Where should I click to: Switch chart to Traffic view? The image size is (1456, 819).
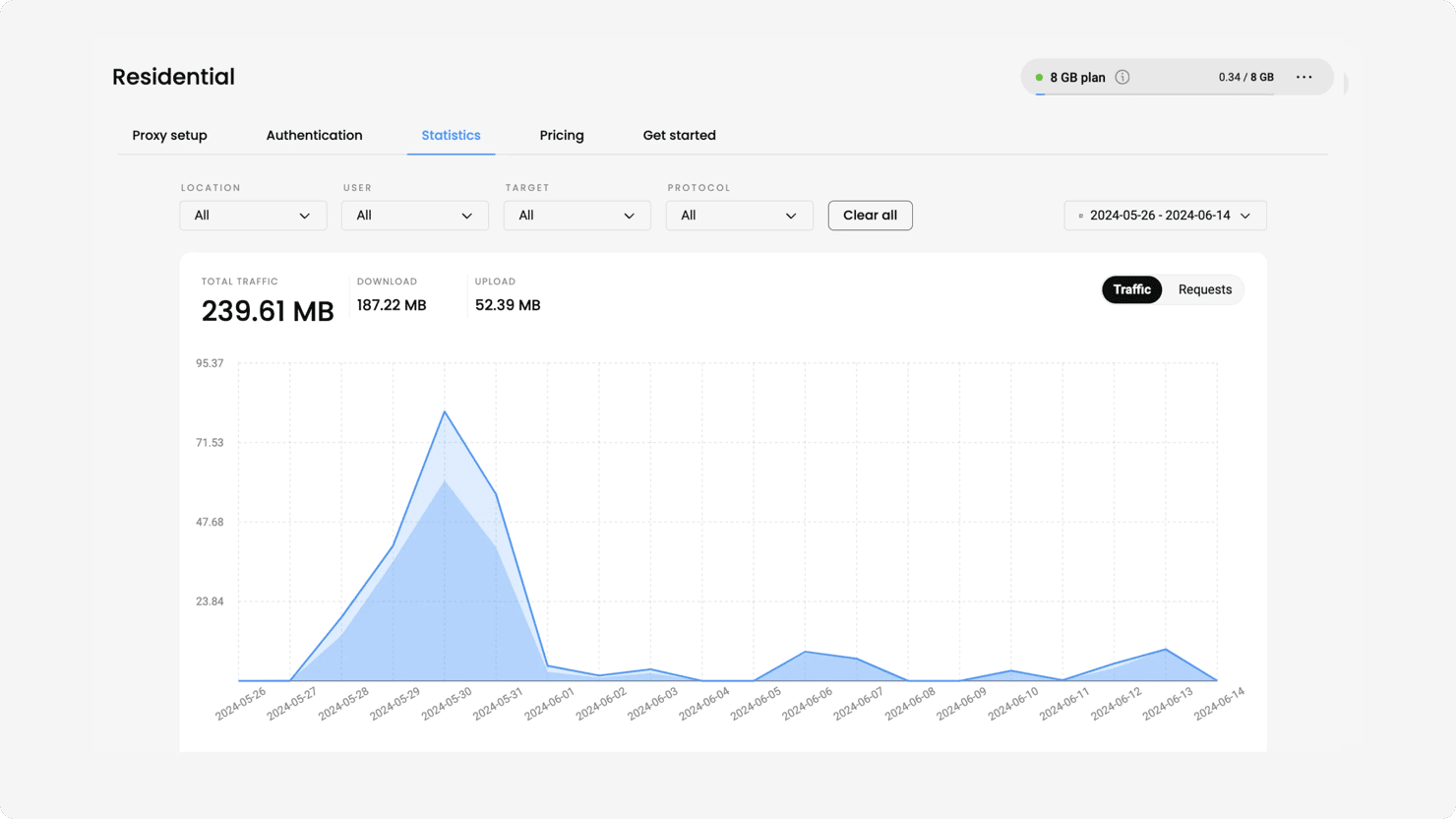(x=1131, y=289)
